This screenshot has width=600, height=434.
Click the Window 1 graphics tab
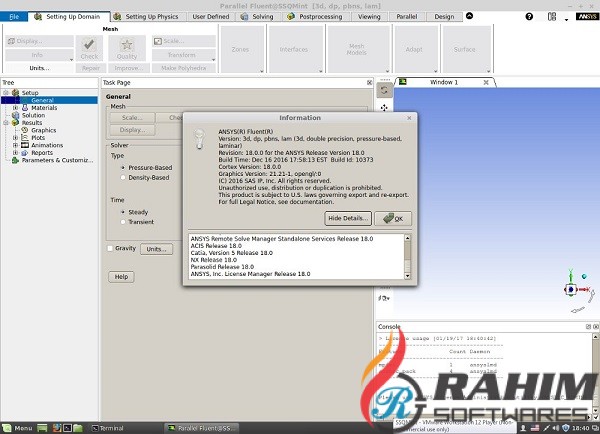click(x=444, y=82)
